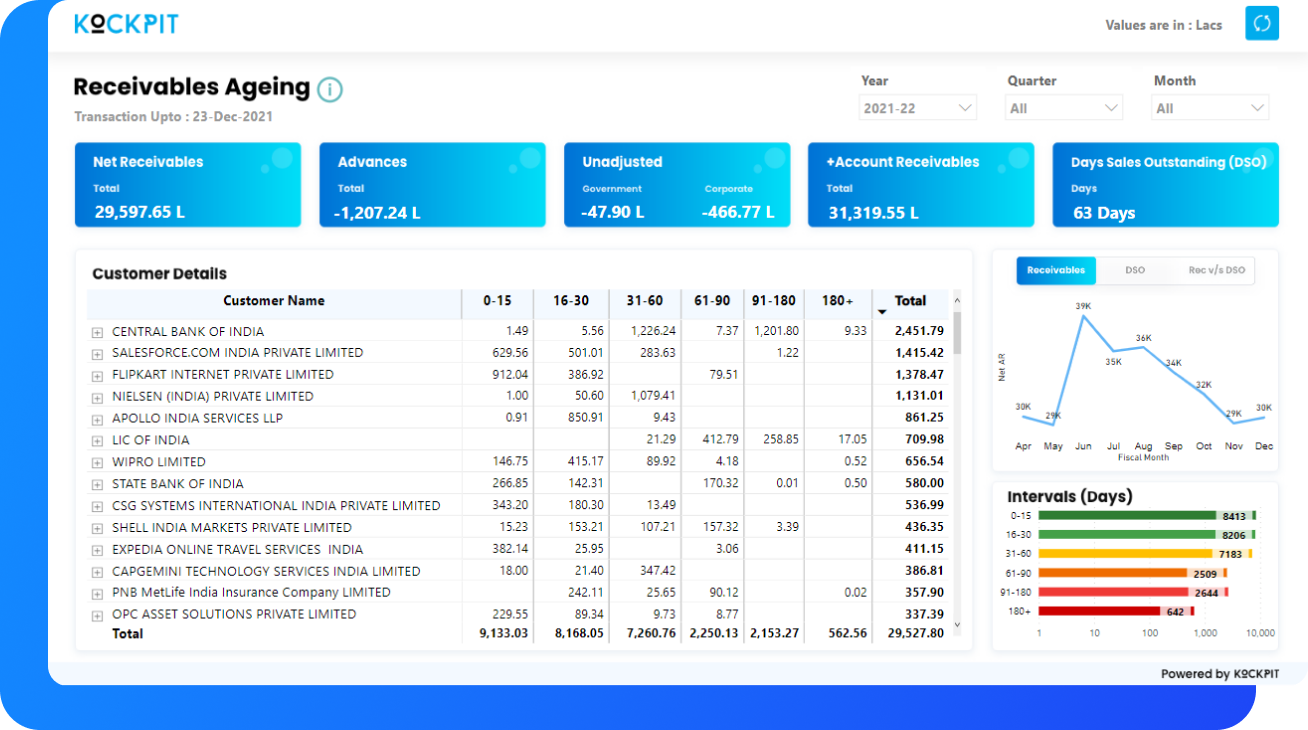Viewport: 1308px width, 730px height.
Task: Click the 912.04 Flipkart 0-15 cell
Action: pos(511,374)
